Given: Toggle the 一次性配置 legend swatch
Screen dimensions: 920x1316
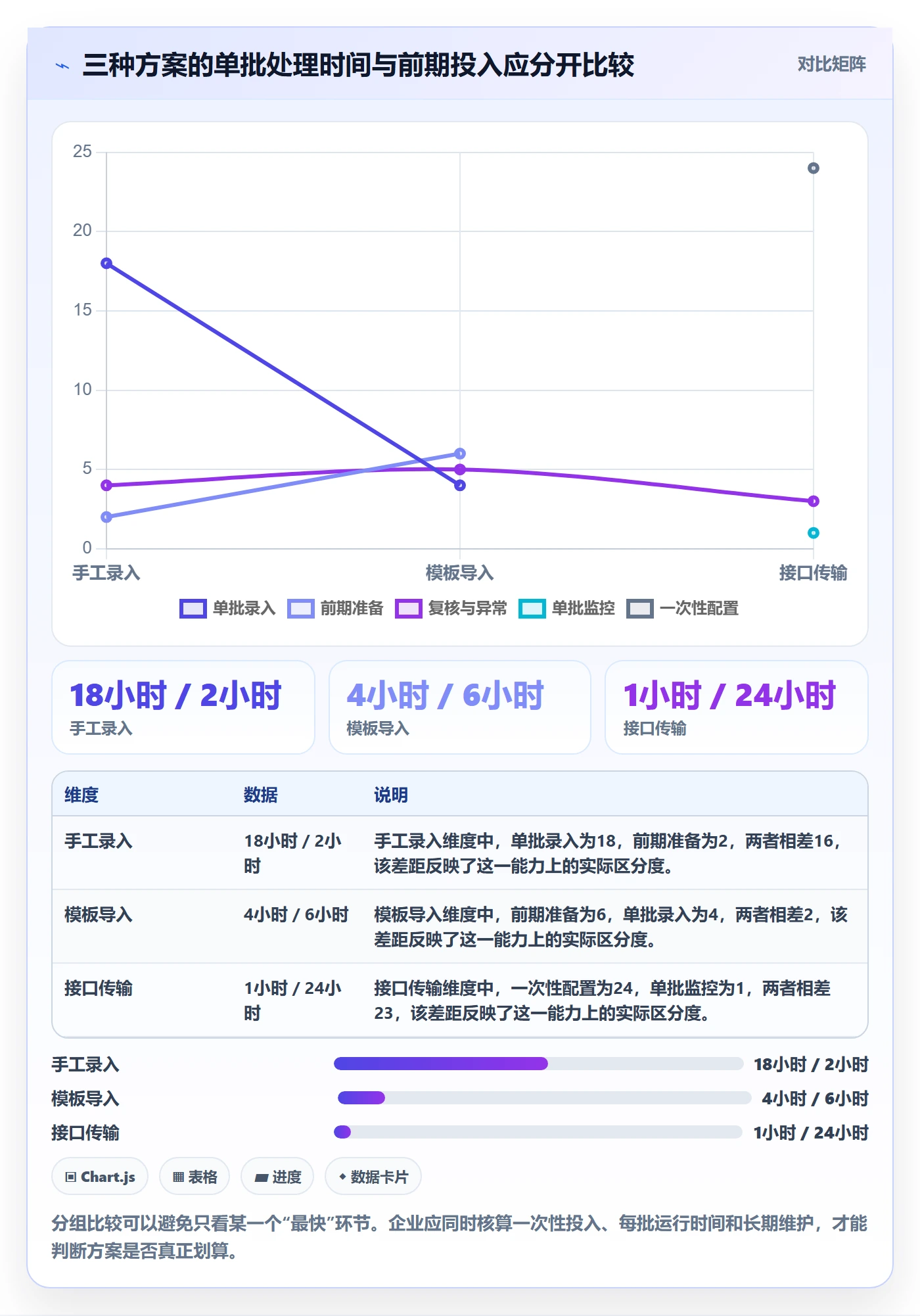Looking at the screenshot, I should pos(640,609).
